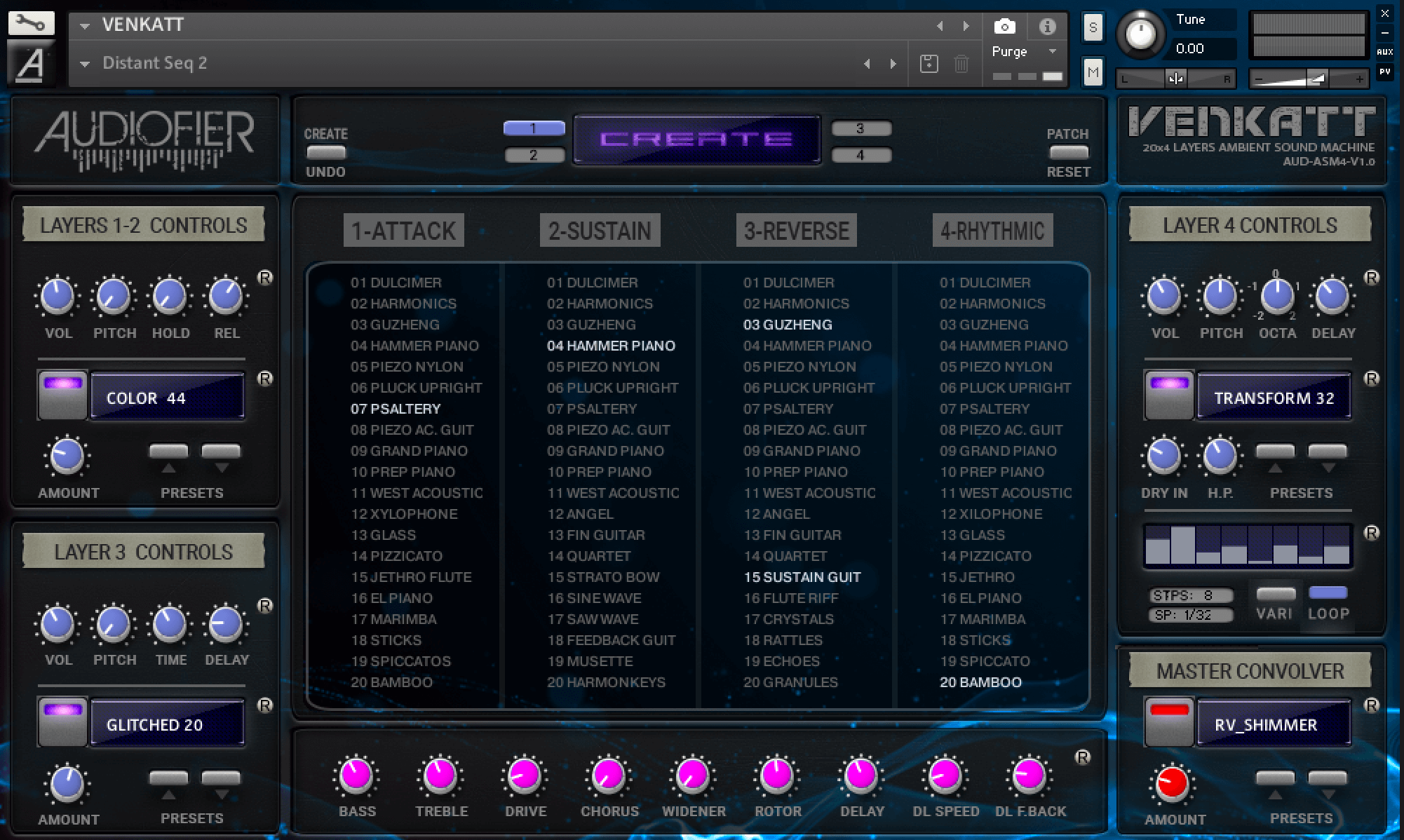
Task: Mute the instrument with M button
Action: [1093, 72]
